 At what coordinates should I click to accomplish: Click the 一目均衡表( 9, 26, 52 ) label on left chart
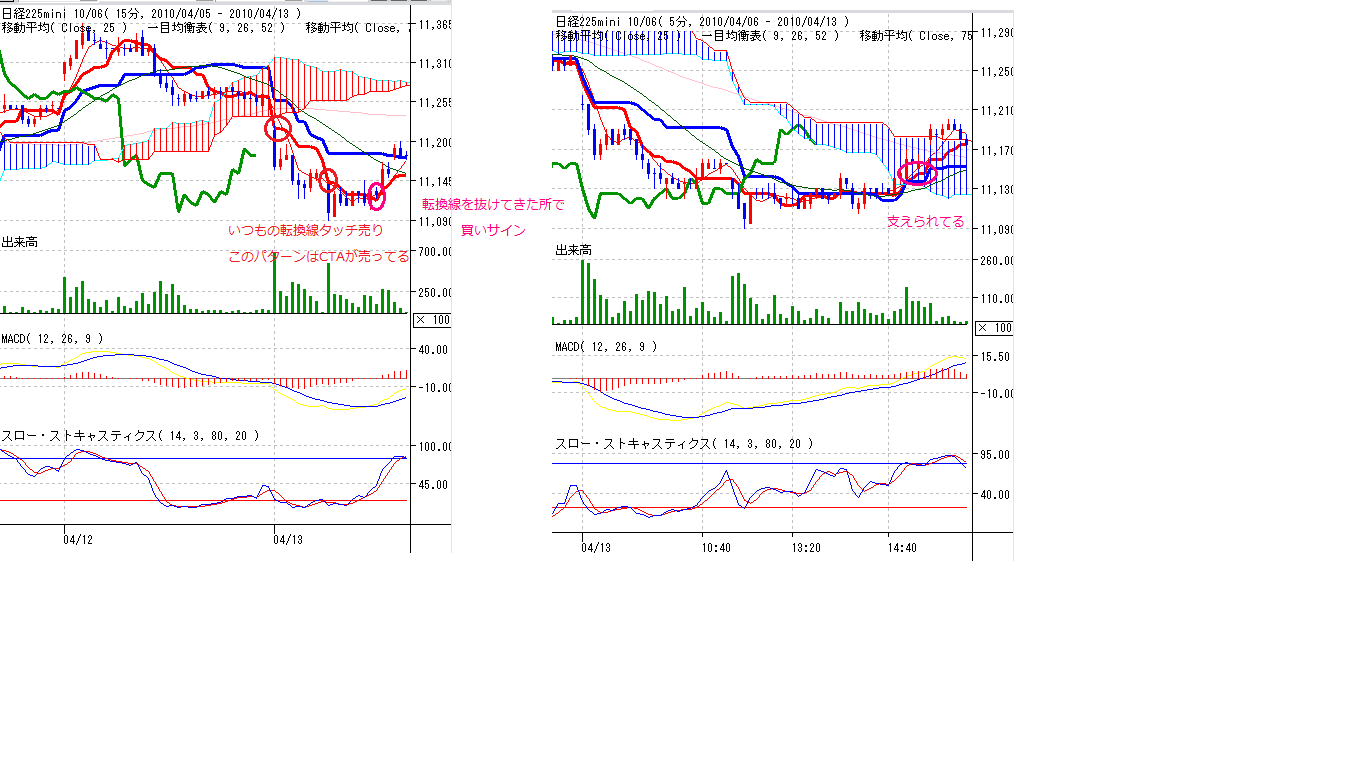click(216, 28)
